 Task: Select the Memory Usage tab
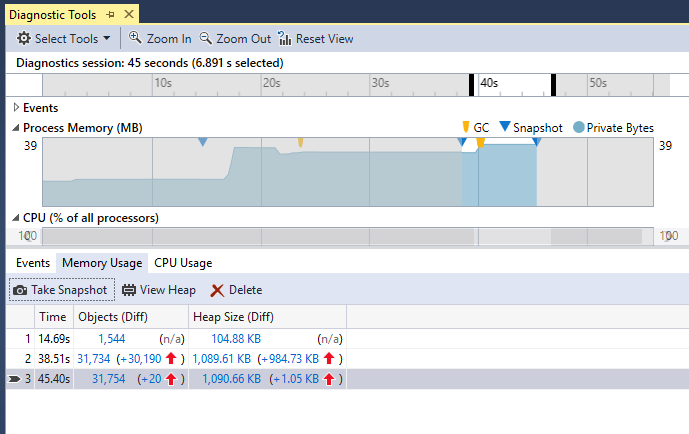pyautogui.click(x=101, y=263)
